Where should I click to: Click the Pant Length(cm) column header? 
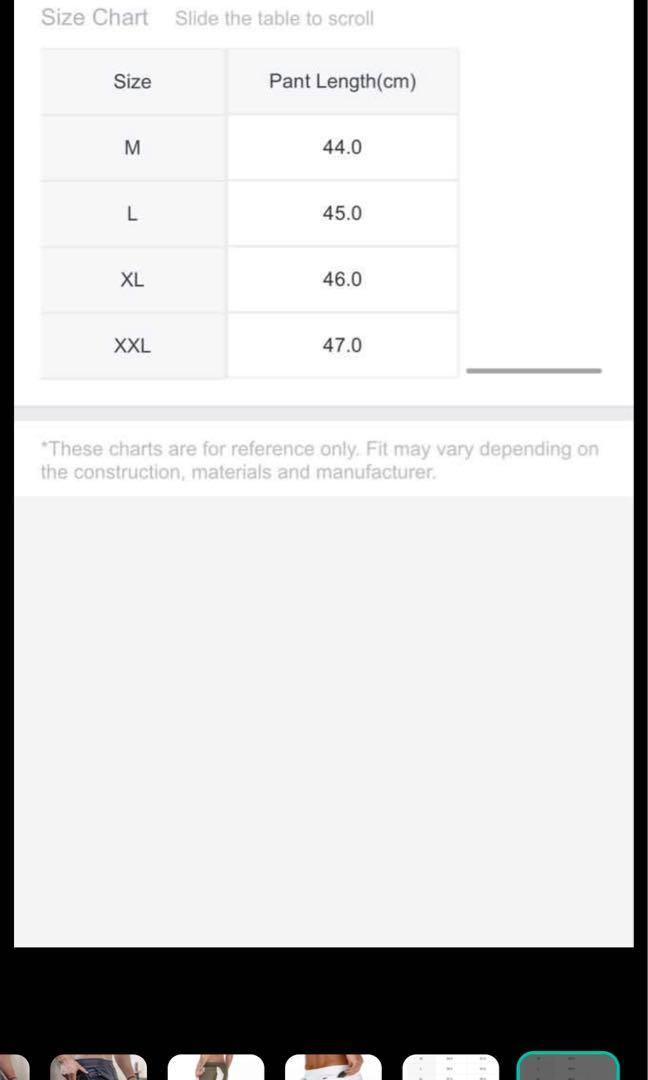tap(342, 82)
